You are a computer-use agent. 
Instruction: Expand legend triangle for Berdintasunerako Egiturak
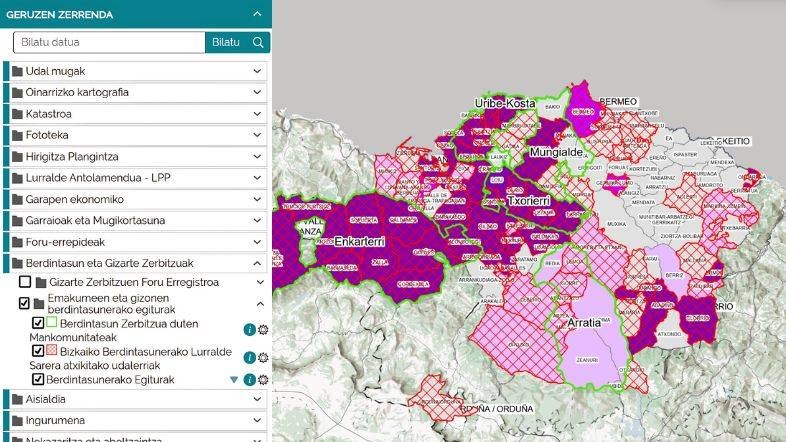click(x=234, y=380)
